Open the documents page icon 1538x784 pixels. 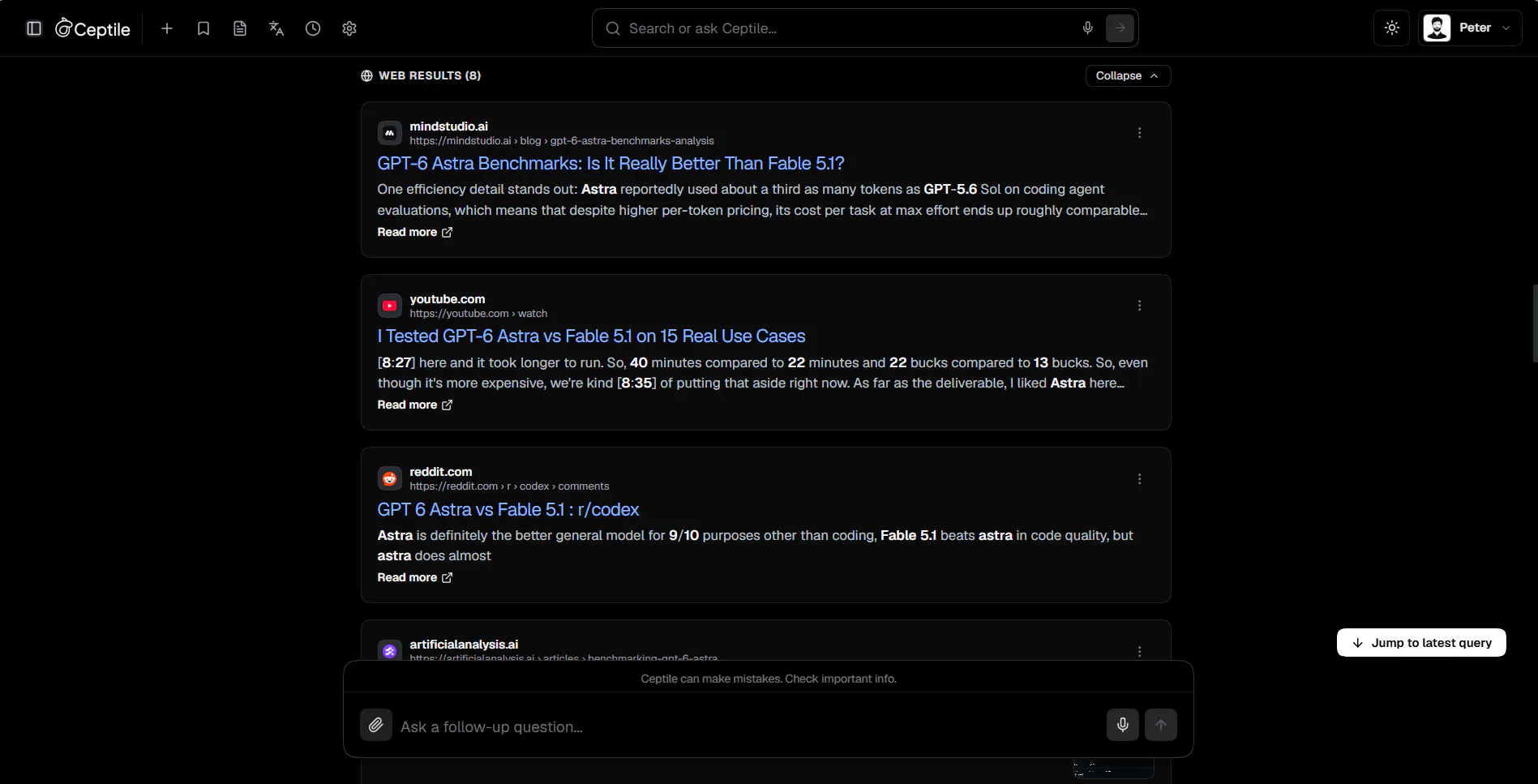[240, 28]
